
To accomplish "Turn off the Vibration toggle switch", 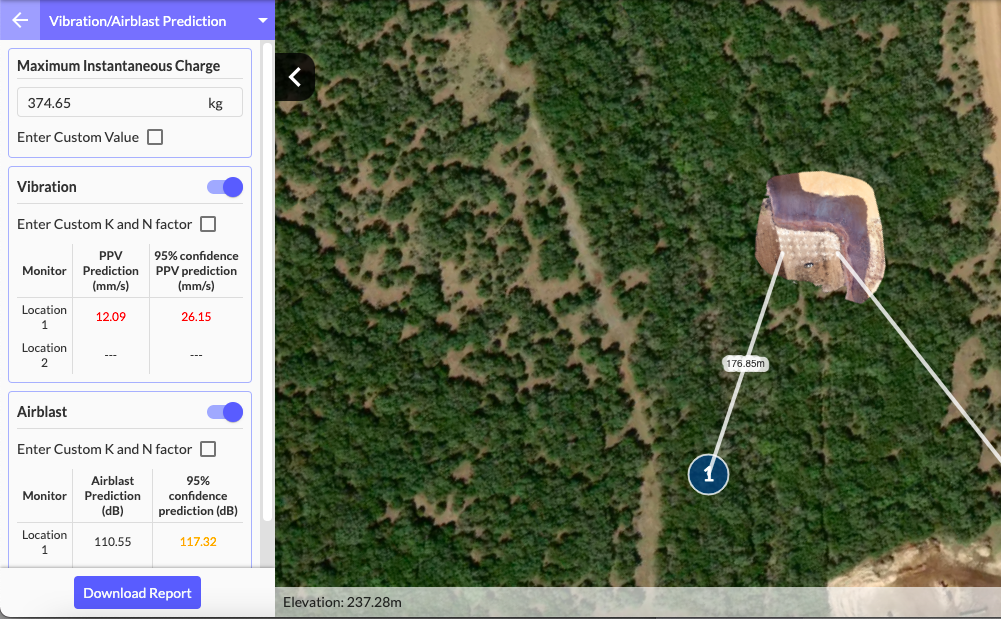I will [x=224, y=187].
